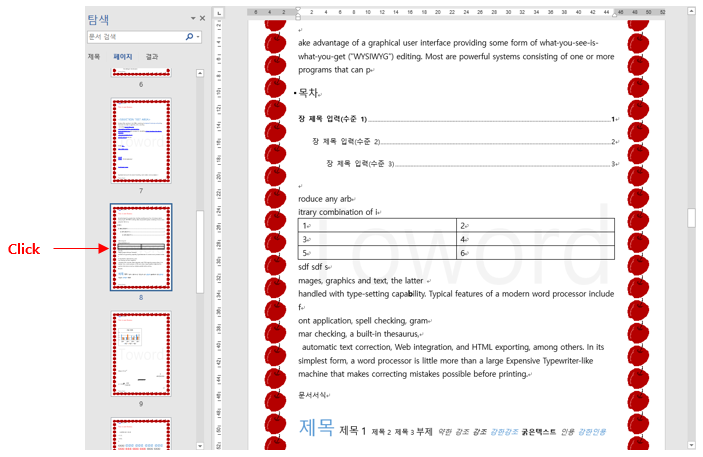Switch to the 제목 tab
Viewport: 703px width, 457px height.
tap(94, 57)
